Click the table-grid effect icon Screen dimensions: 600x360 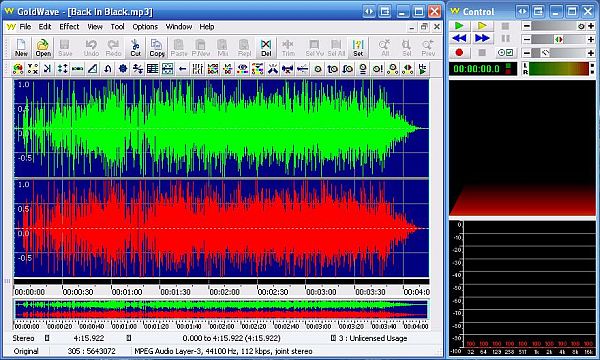[x=153, y=69]
